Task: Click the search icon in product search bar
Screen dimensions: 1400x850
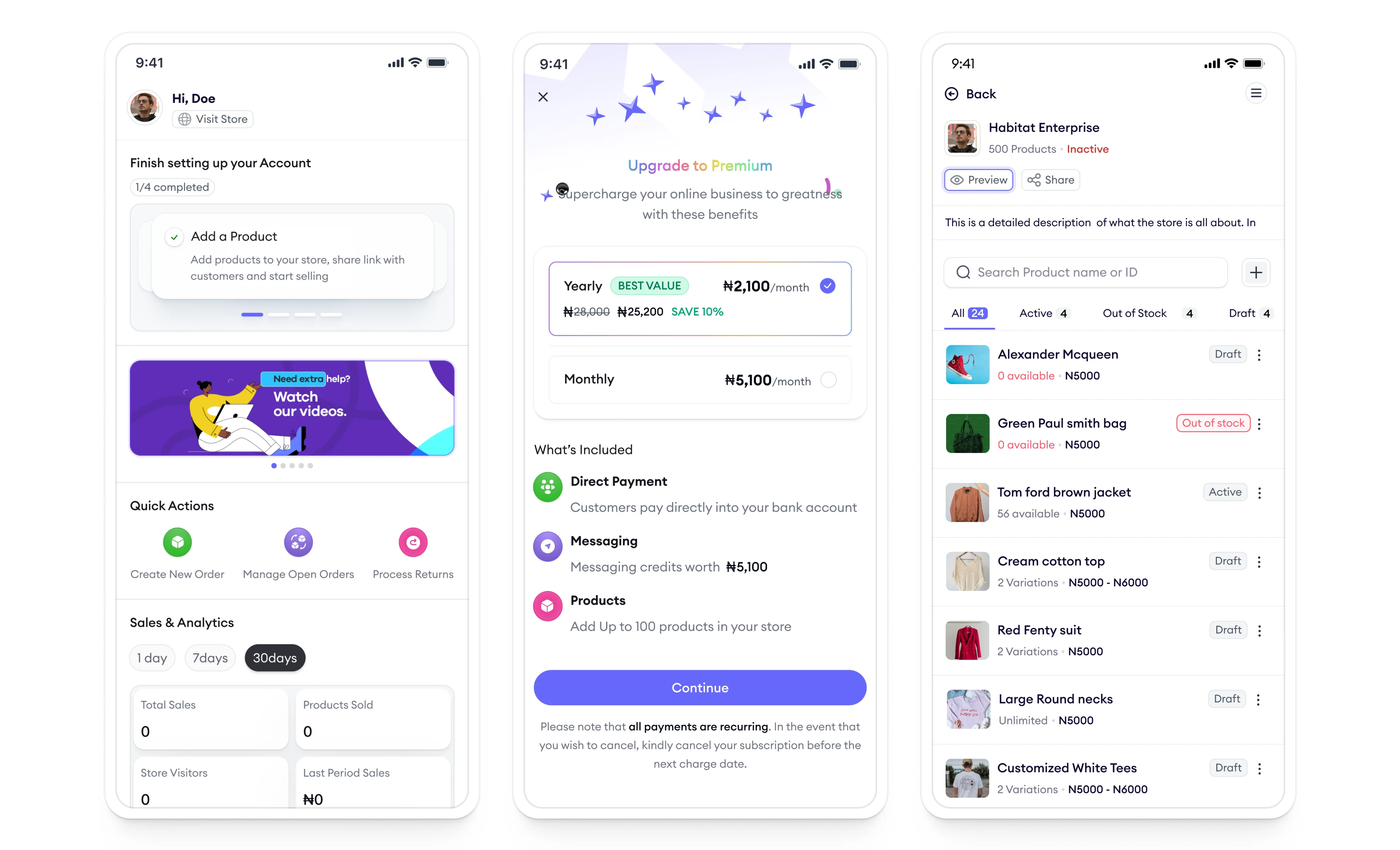Action: tap(963, 272)
